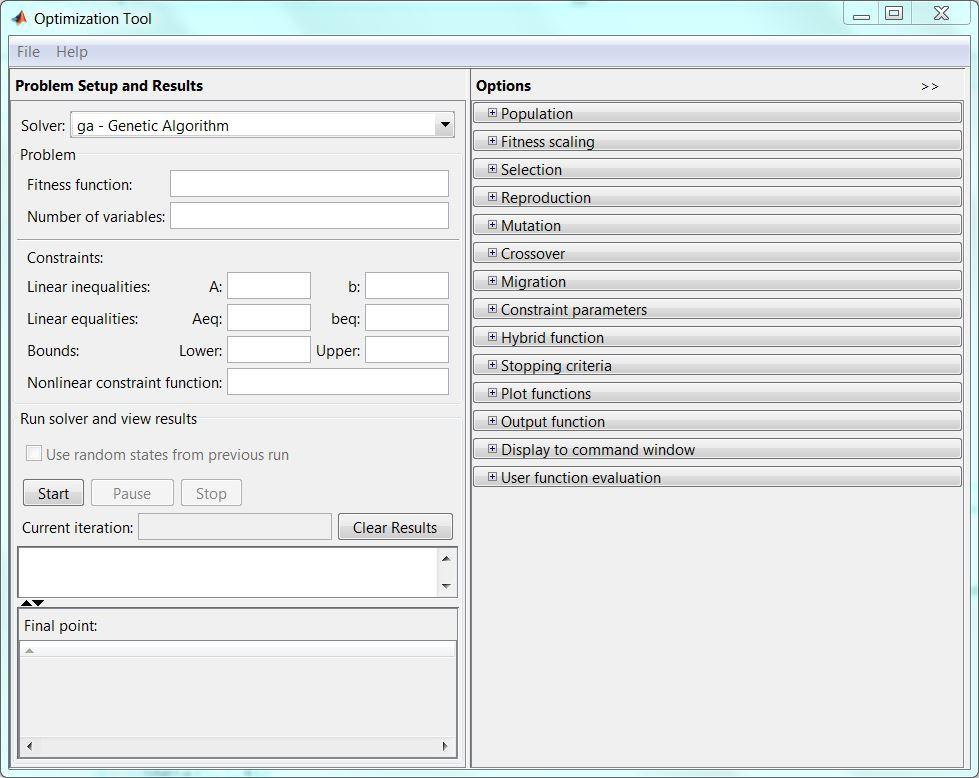Click the Pause button

point(132,493)
